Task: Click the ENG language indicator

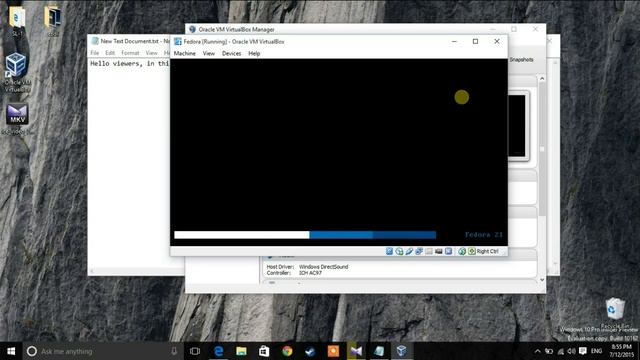Action: pos(596,351)
